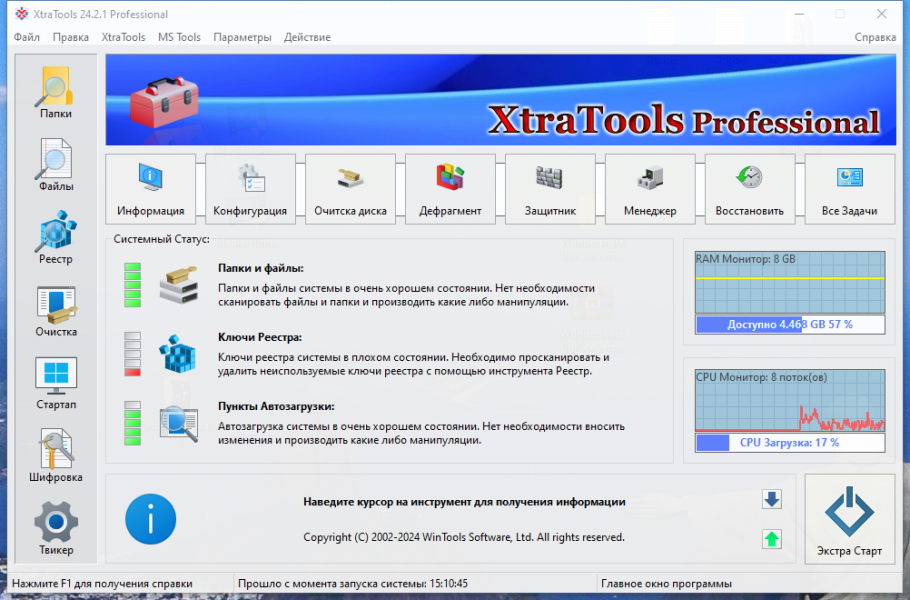Click the Пункты Автозагрузки level indicator
Screen dimensions: 910x600
click(x=132, y=424)
